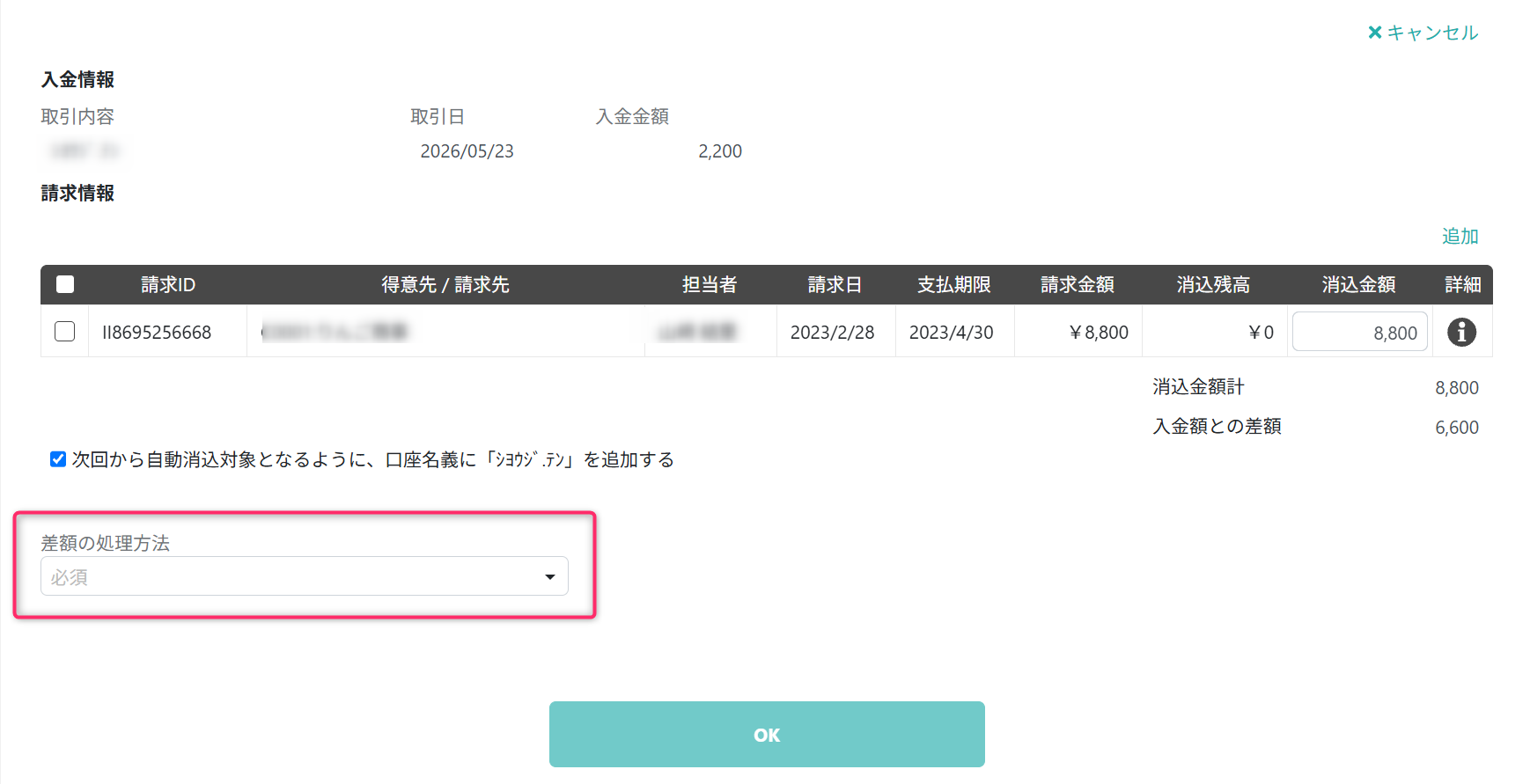
Task: Click 消込残高 column header
Action: tap(1214, 284)
